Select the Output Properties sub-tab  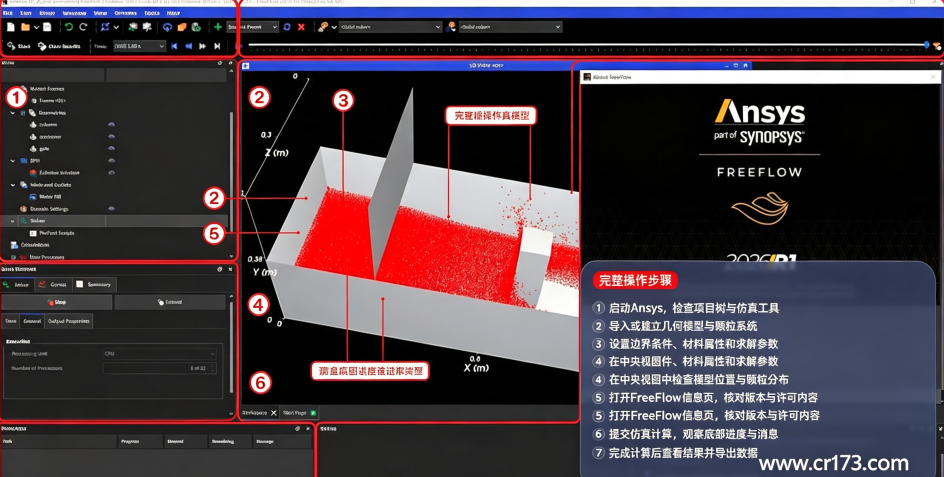(69, 321)
